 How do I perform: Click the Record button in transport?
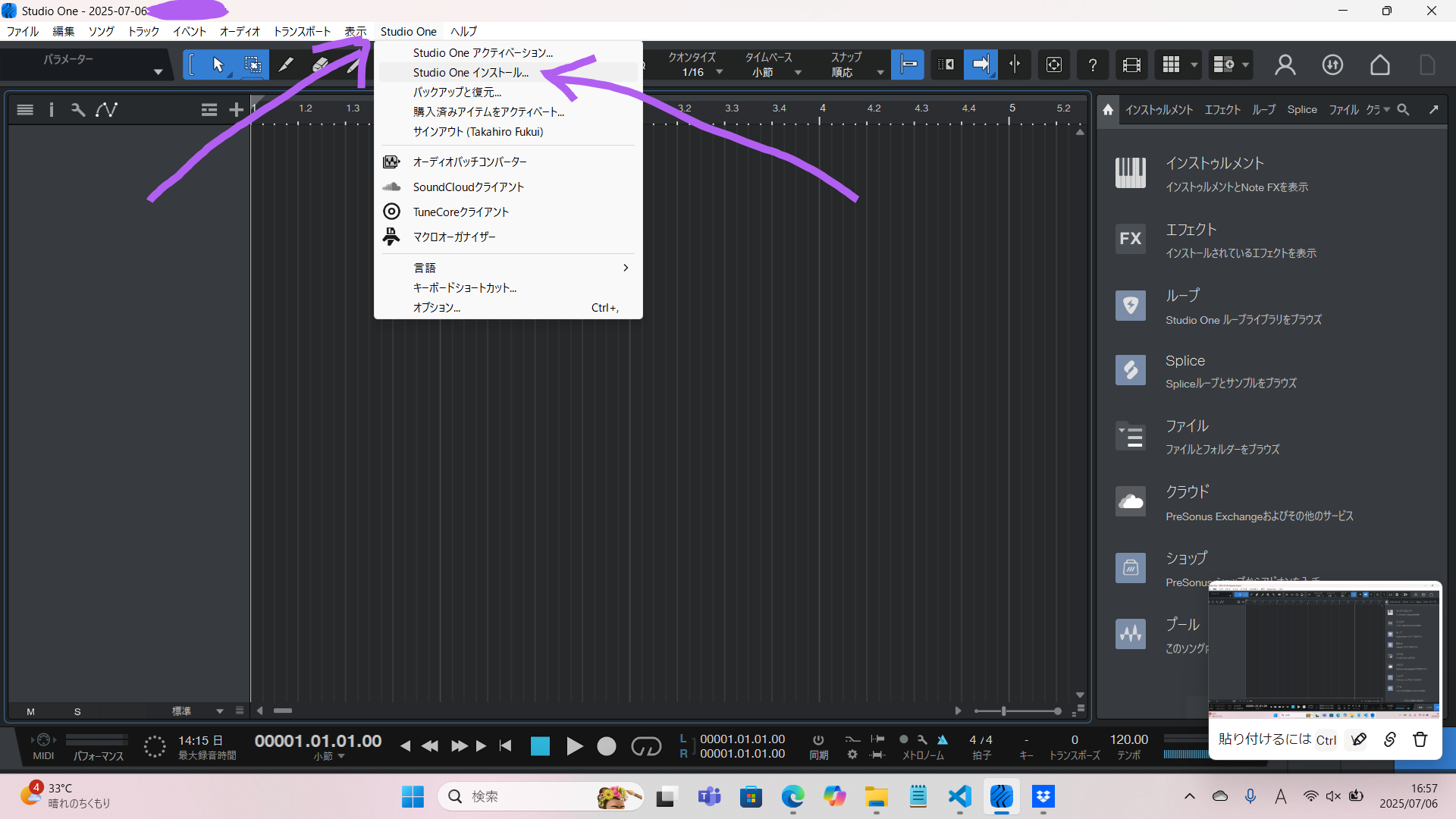[606, 746]
